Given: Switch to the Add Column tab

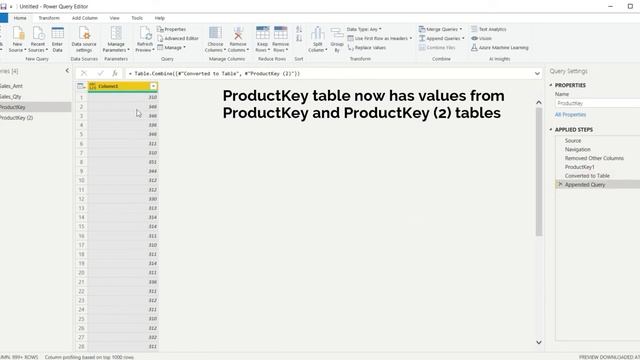Looking at the screenshot, I should (84, 18).
